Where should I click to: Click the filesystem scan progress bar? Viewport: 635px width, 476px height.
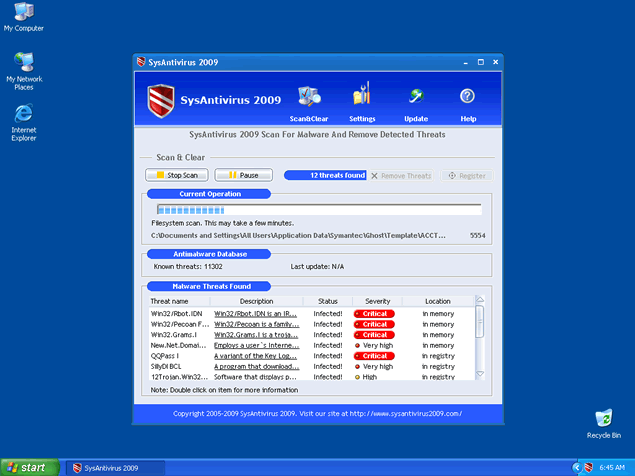pos(317,210)
